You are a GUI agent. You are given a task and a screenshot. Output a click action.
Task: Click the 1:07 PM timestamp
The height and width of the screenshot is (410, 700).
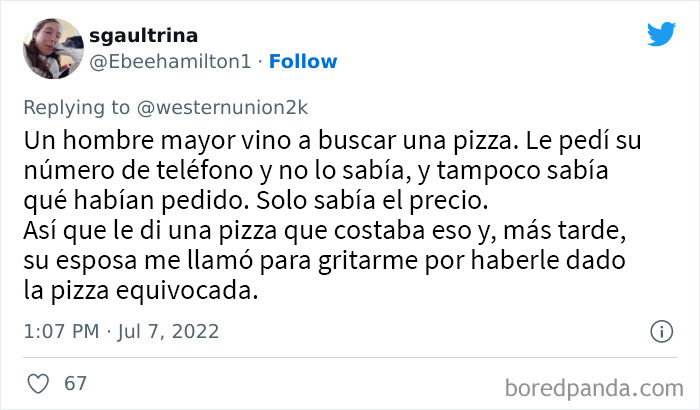[59, 331]
